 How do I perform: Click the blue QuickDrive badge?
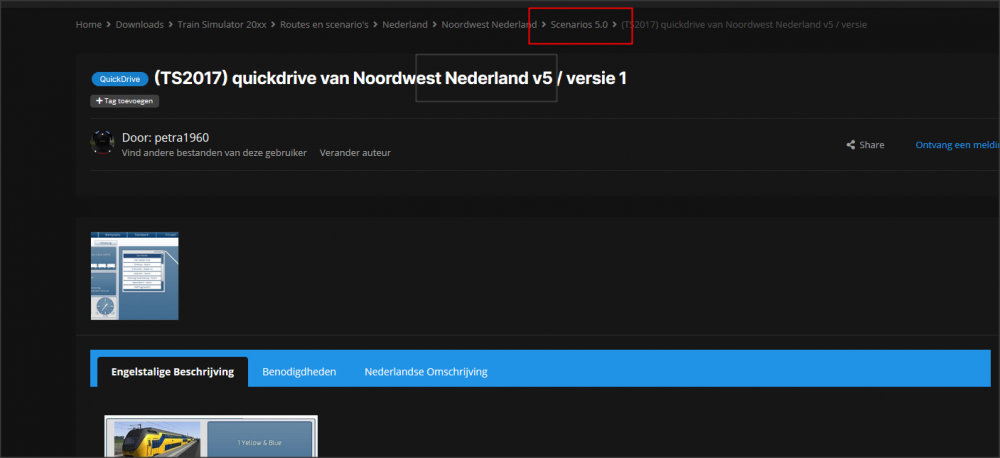(x=118, y=79)
